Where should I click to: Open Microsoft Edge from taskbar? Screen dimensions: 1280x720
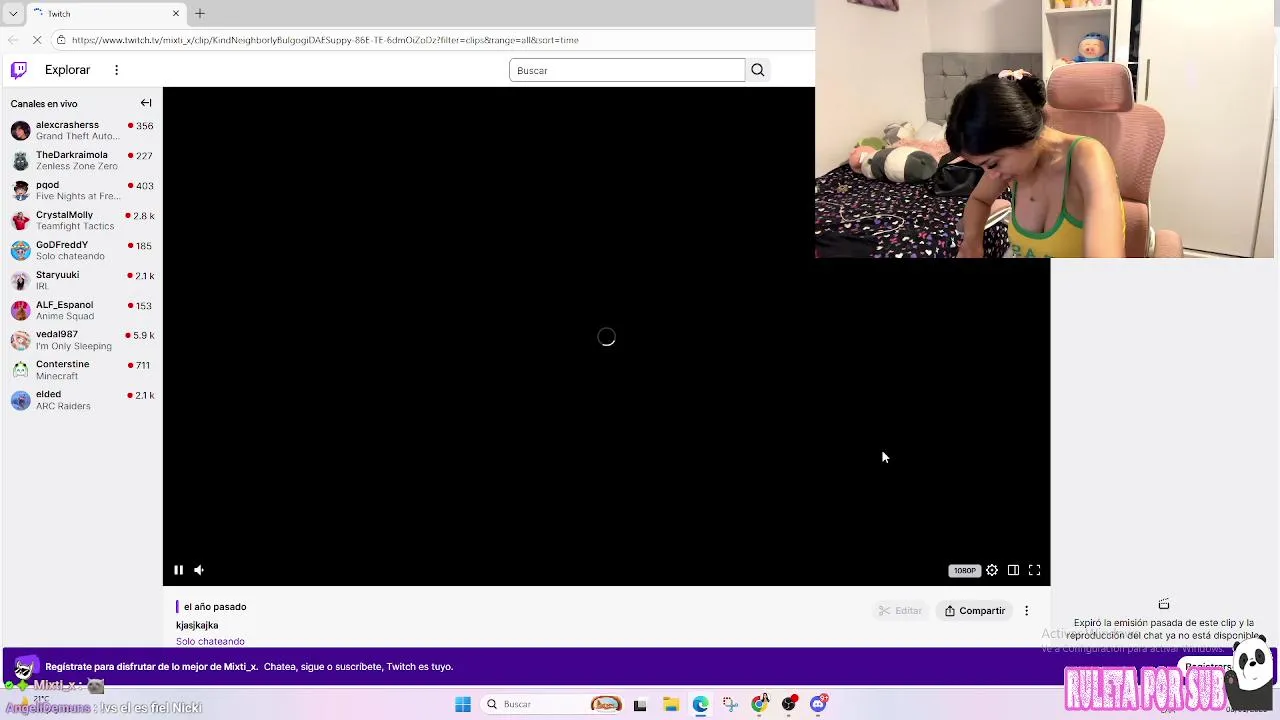click(700, 704)
